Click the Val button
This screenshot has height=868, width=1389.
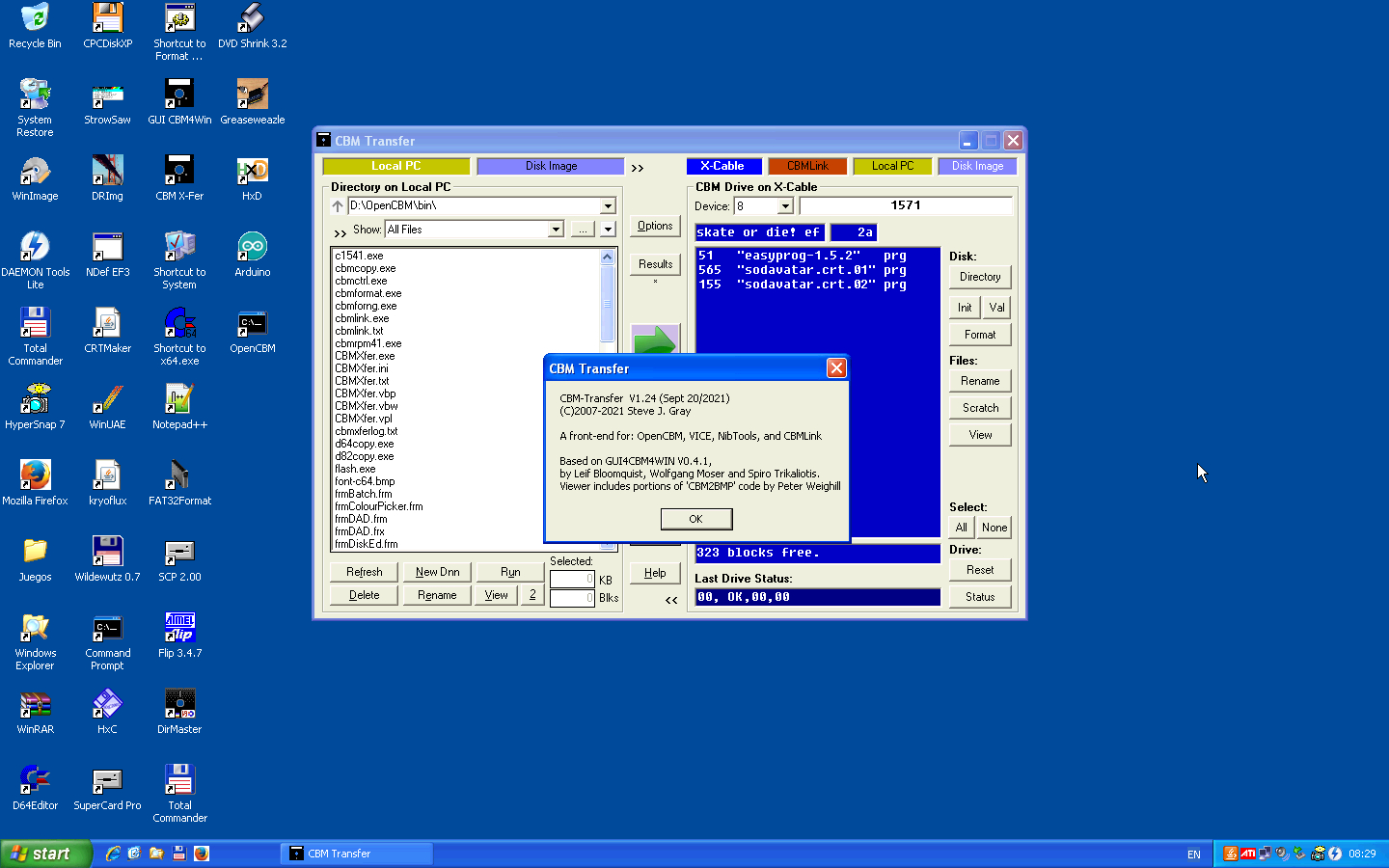pyautogui.click(x=996, y=308)
